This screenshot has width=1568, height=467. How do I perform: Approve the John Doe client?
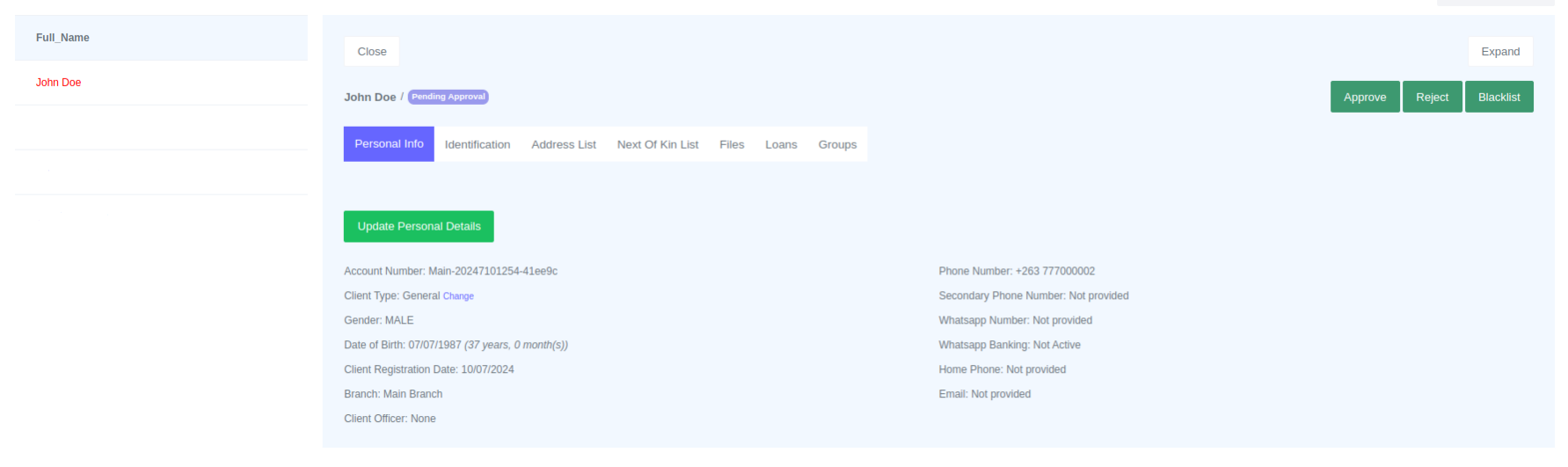coord(1364,97)
